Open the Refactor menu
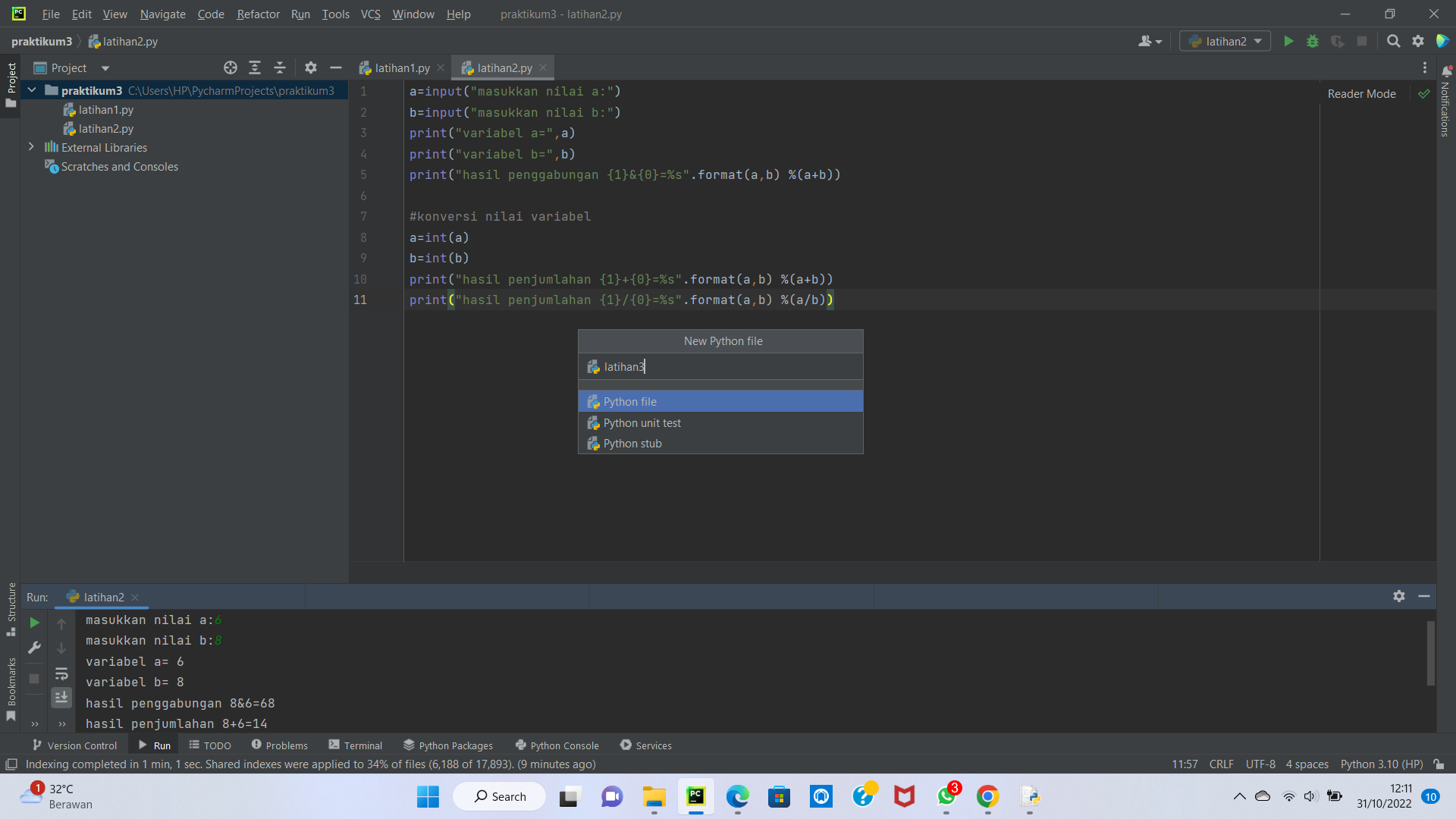The width and height of the screenshot is (1456, 819). [x=258, y=14]
